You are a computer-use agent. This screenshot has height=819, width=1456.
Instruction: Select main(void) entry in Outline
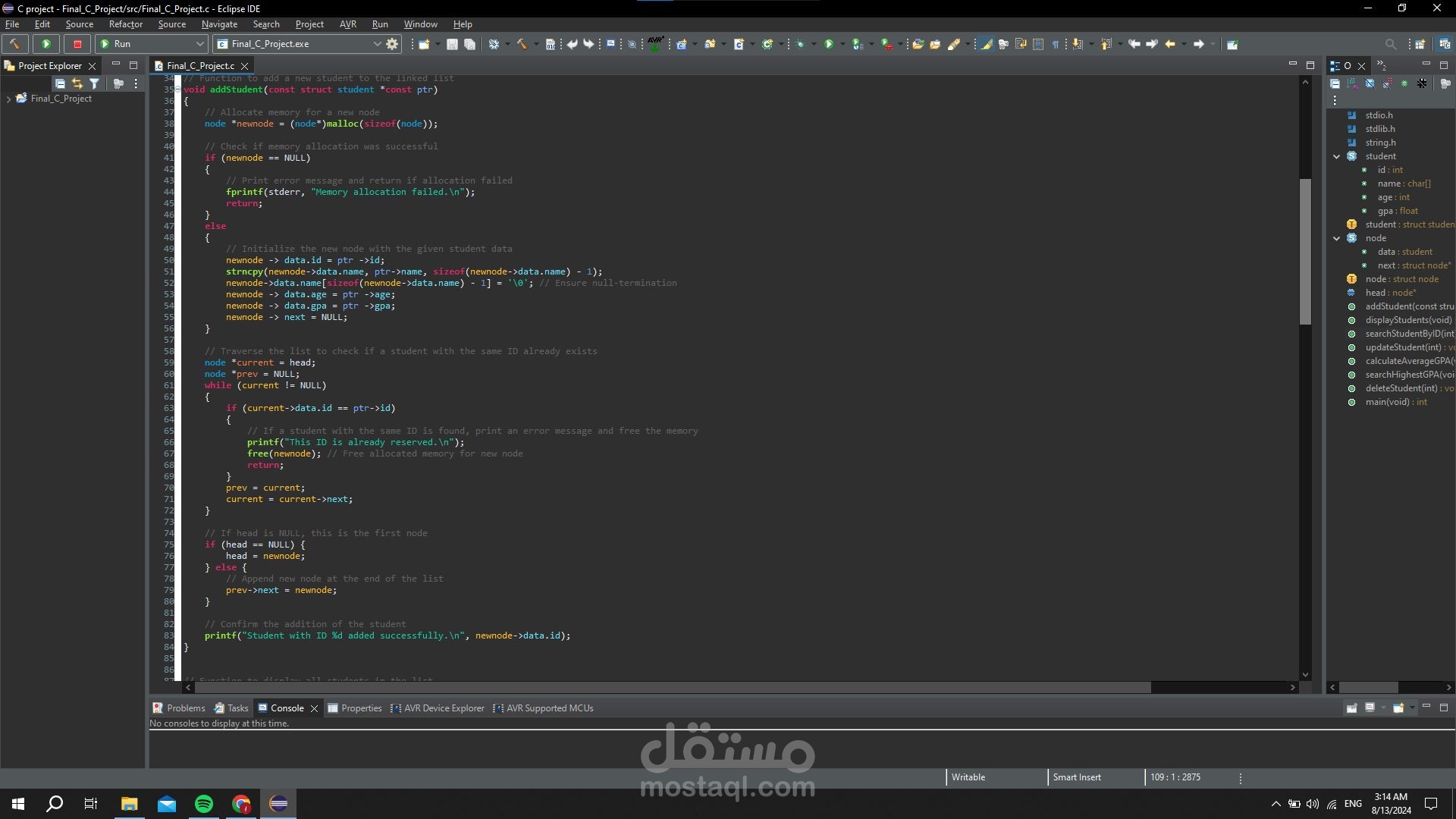coord(1395,402)
